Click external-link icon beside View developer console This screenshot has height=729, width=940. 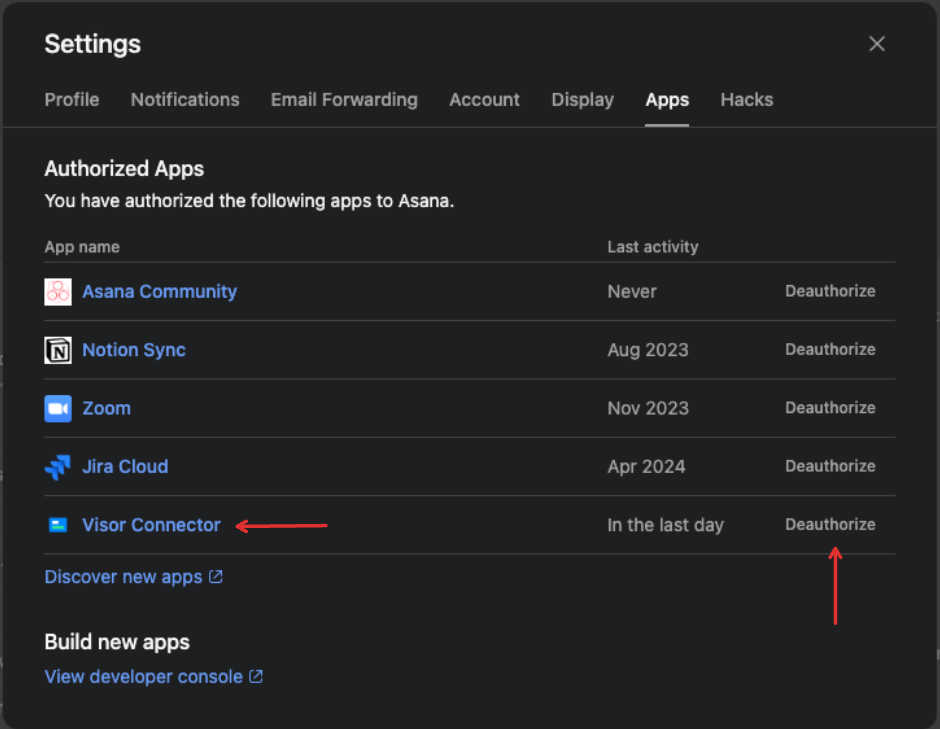pyautogui.click(x=256, y=676)
